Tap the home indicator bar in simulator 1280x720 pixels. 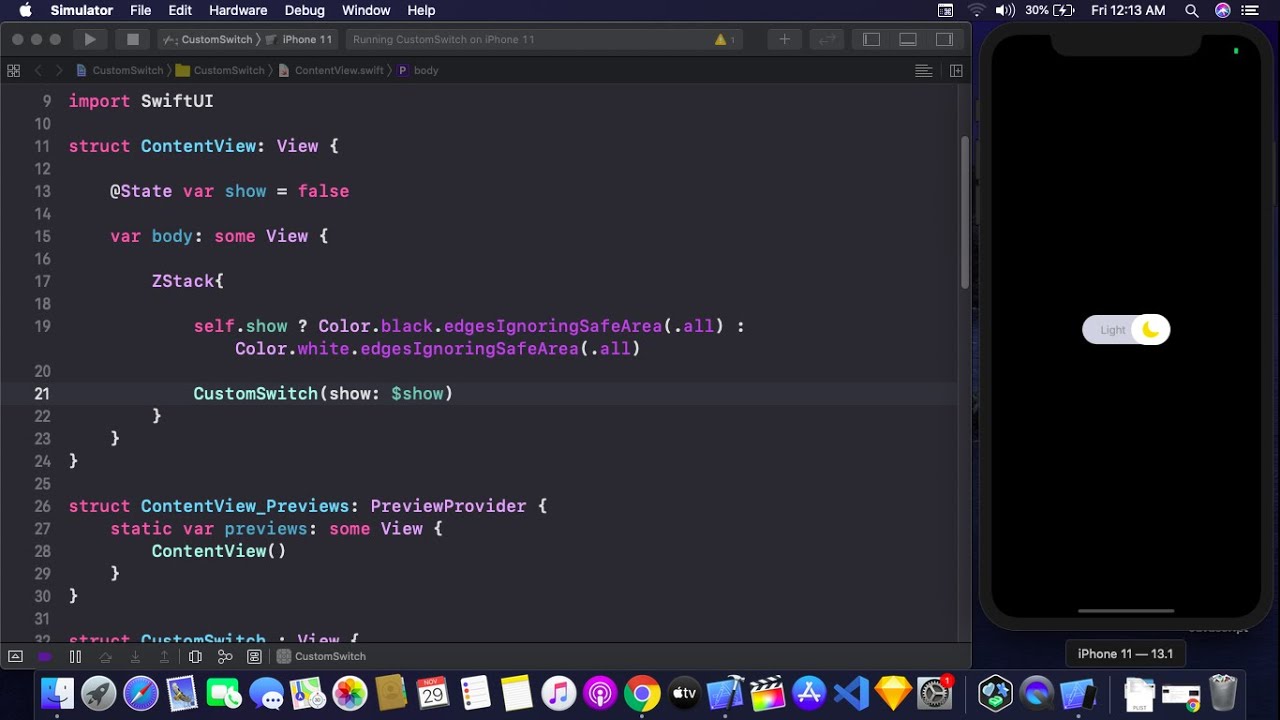click(x=1126, y=611)
